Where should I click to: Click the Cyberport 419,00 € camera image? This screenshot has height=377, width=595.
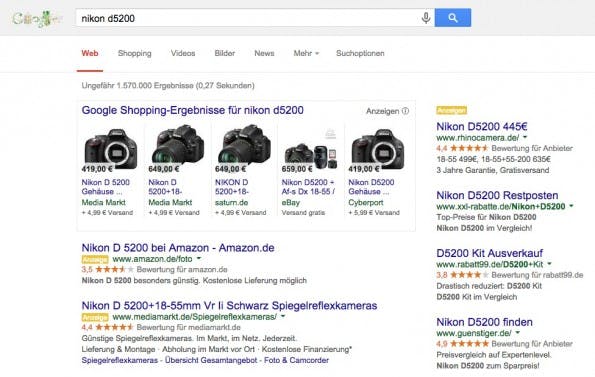pos(378,149)
